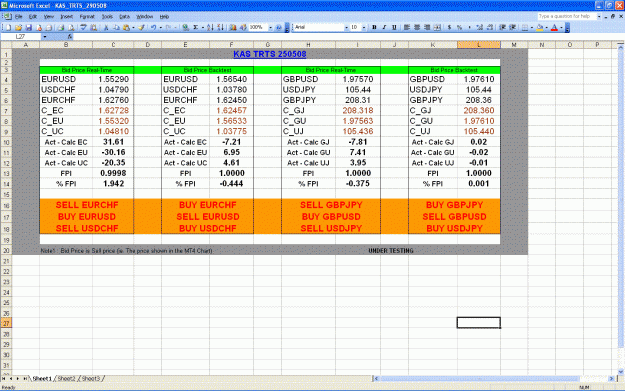Image resolution: width=625 pixels, height=391 pixels.
Task: Expand the undo history arrow
Action: tap(161, 28)
